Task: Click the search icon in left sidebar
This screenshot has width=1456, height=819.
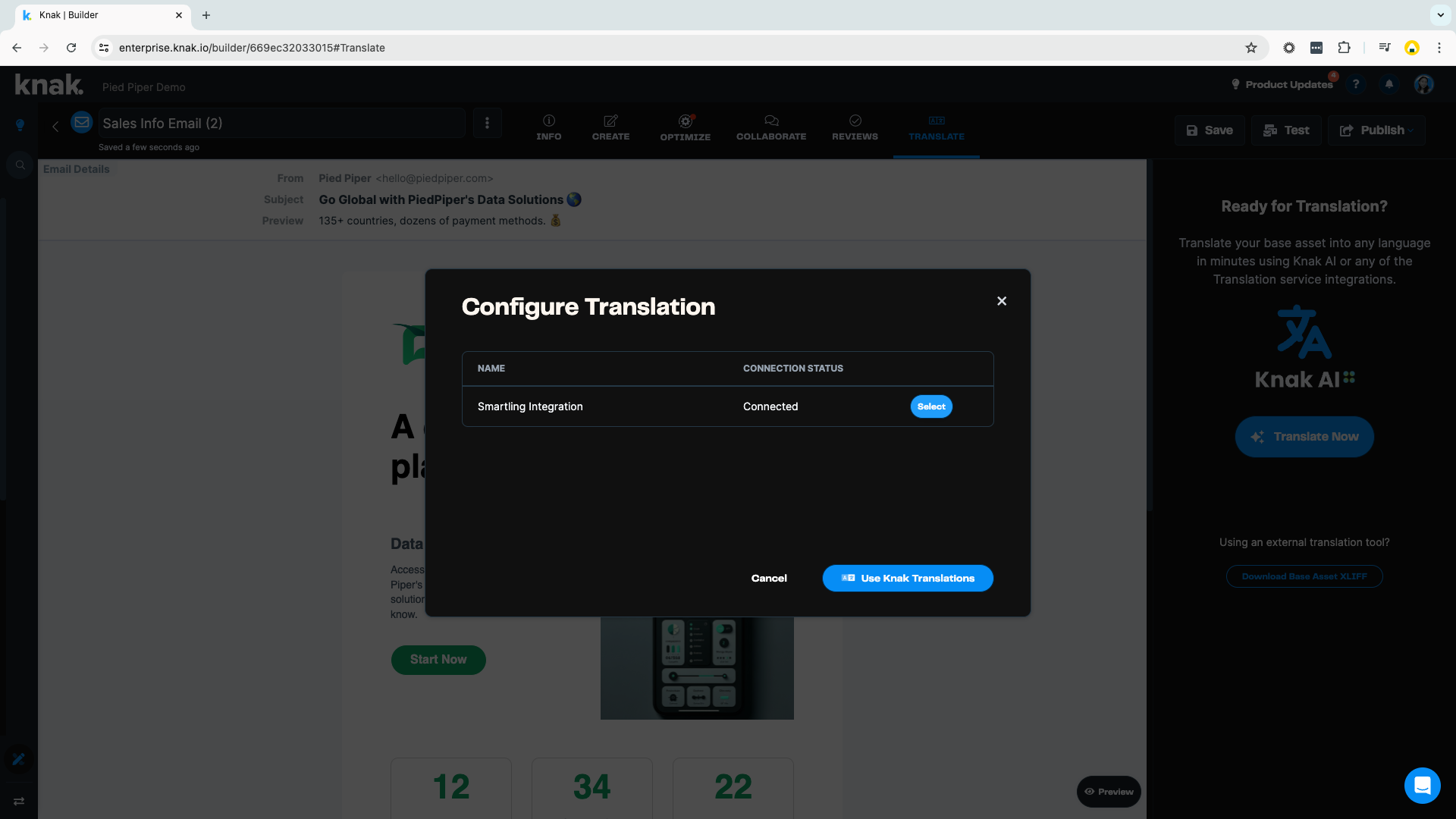Action: (x=20, y=165)
